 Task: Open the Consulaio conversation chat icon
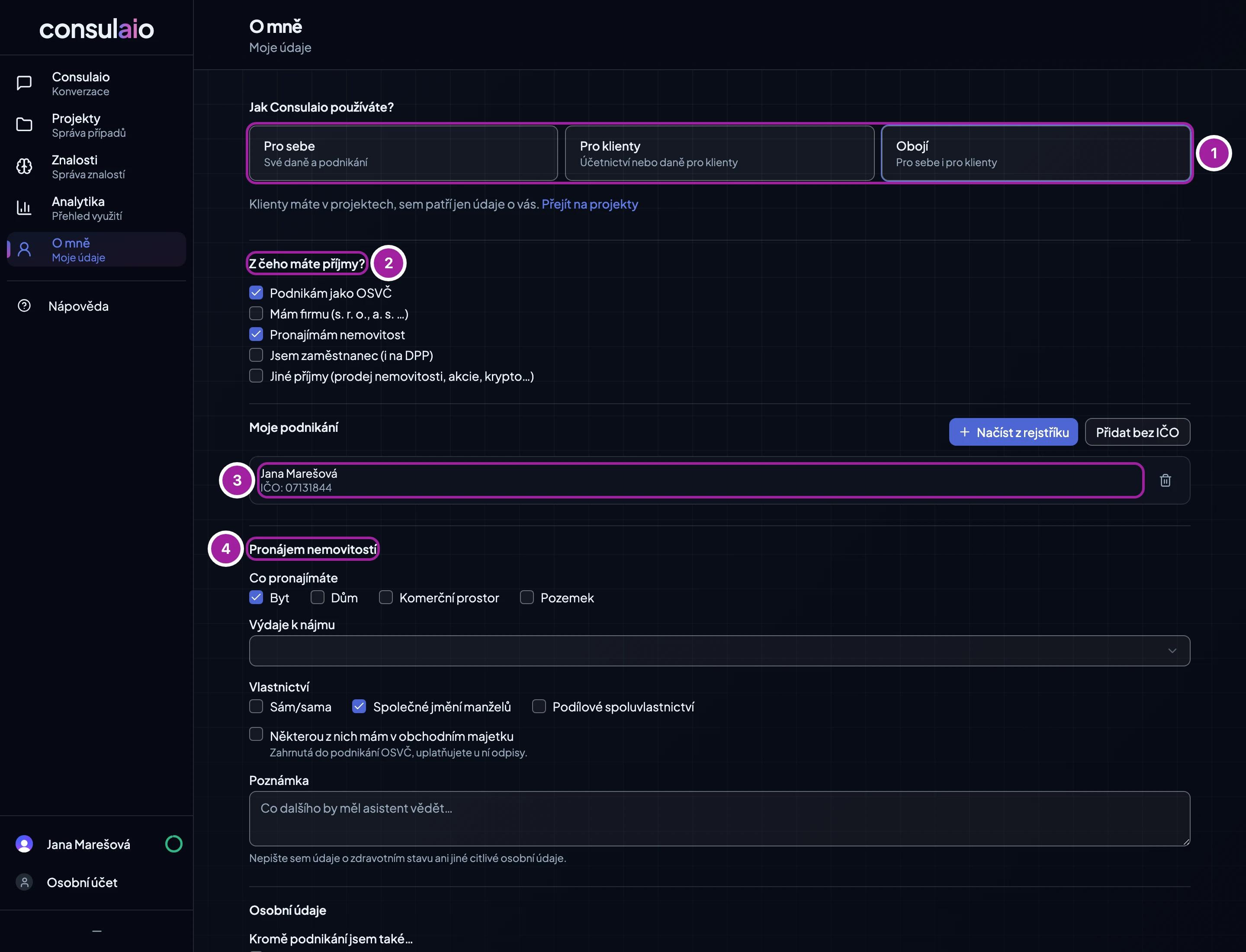pos(24,83)
